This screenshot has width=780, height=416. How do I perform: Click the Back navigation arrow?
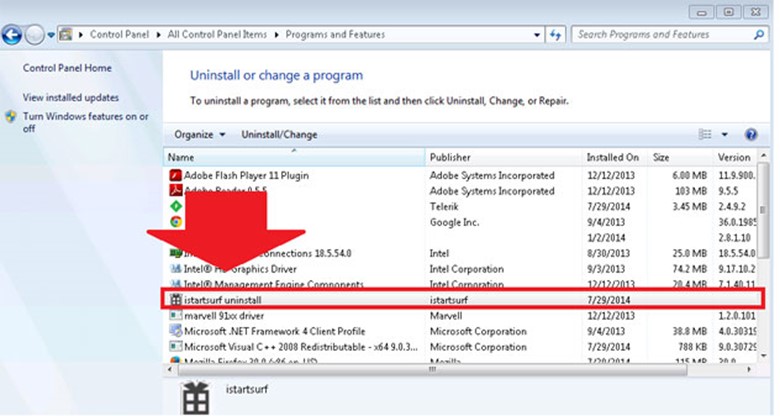point(12,35)
